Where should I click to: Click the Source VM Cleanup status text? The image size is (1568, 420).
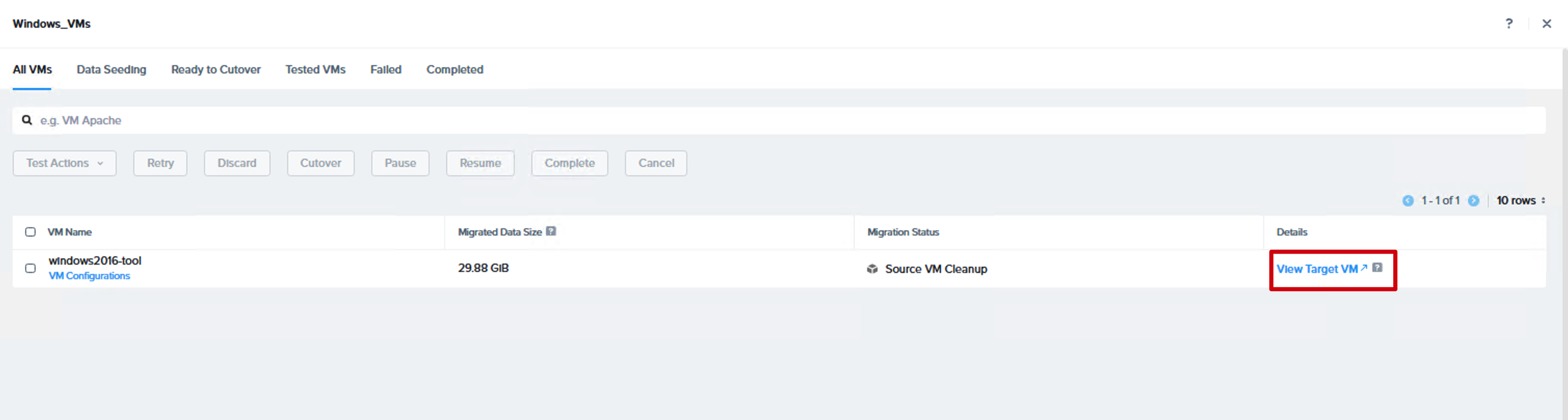pos(936,269)
